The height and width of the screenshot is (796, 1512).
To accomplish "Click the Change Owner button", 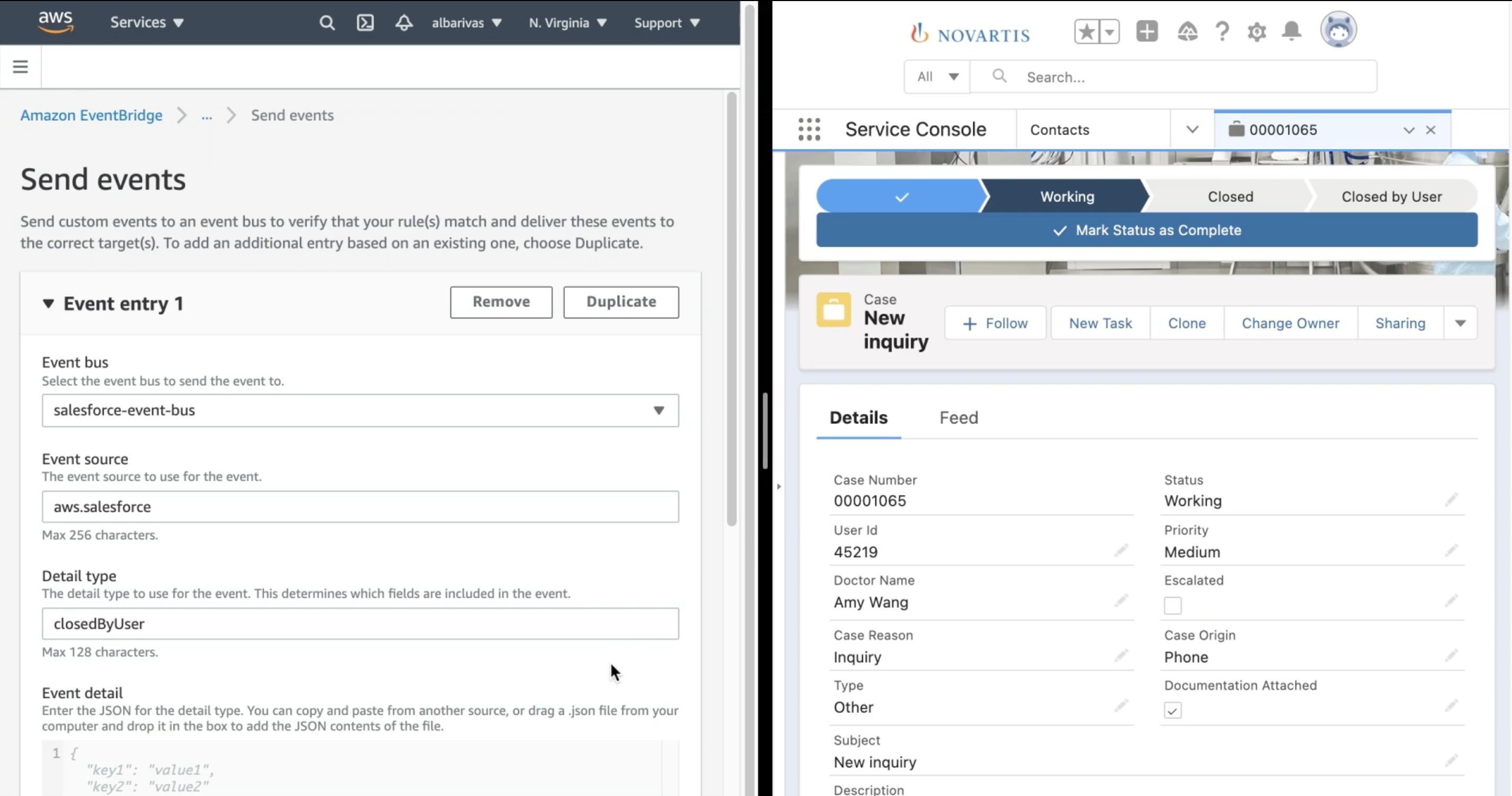I will point(1290,323).
